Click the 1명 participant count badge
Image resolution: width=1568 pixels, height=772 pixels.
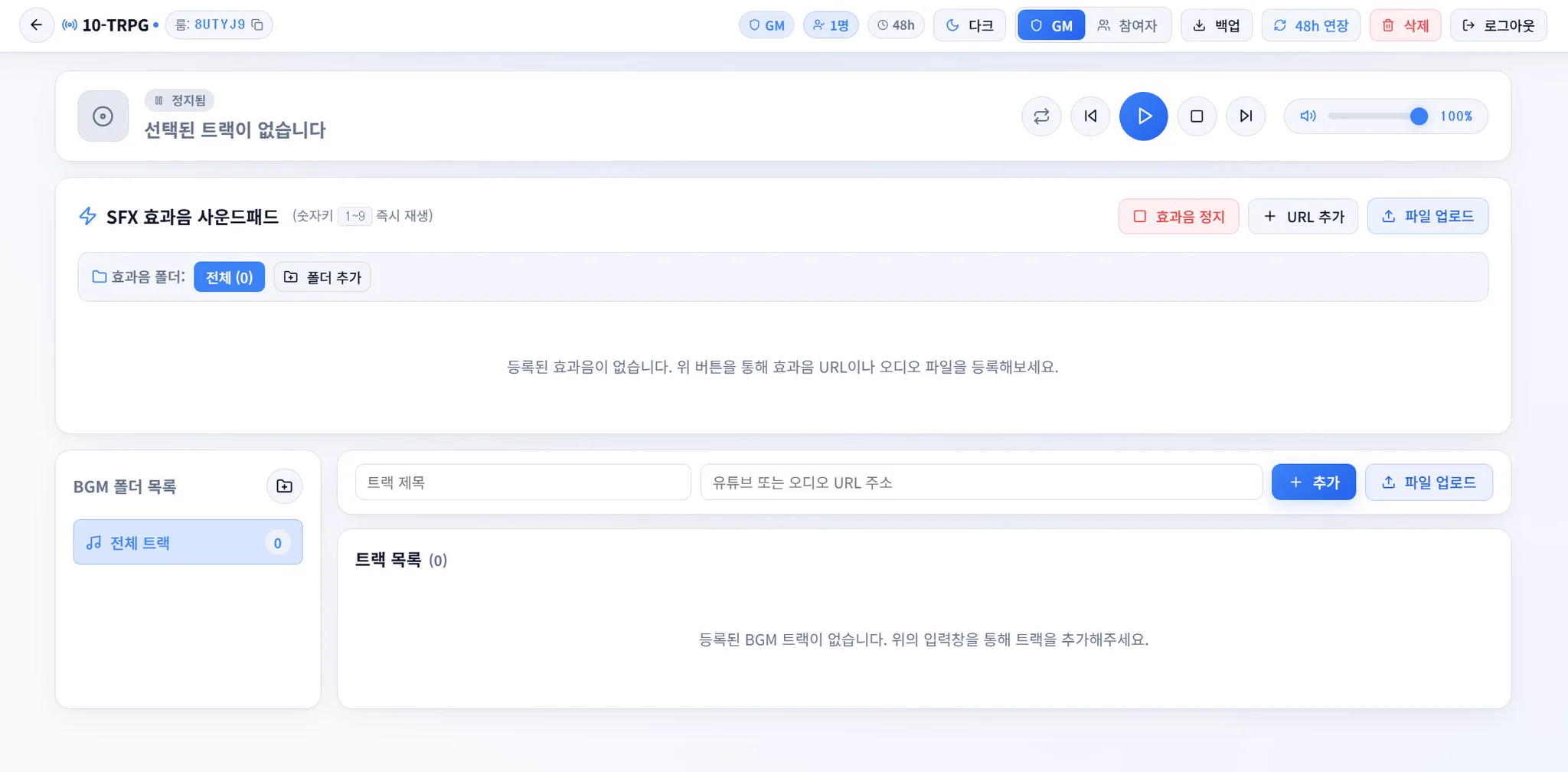click(x=831, y=25)
